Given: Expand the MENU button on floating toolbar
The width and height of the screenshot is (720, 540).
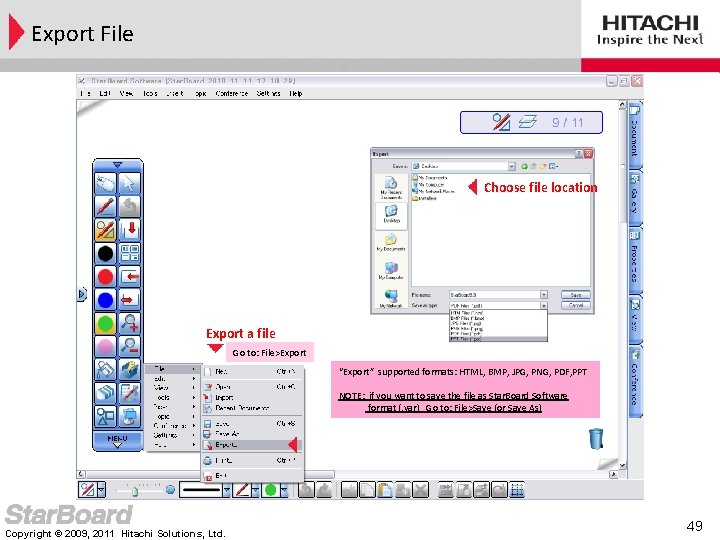Looking at the screenshot, I should click(118, 441).
